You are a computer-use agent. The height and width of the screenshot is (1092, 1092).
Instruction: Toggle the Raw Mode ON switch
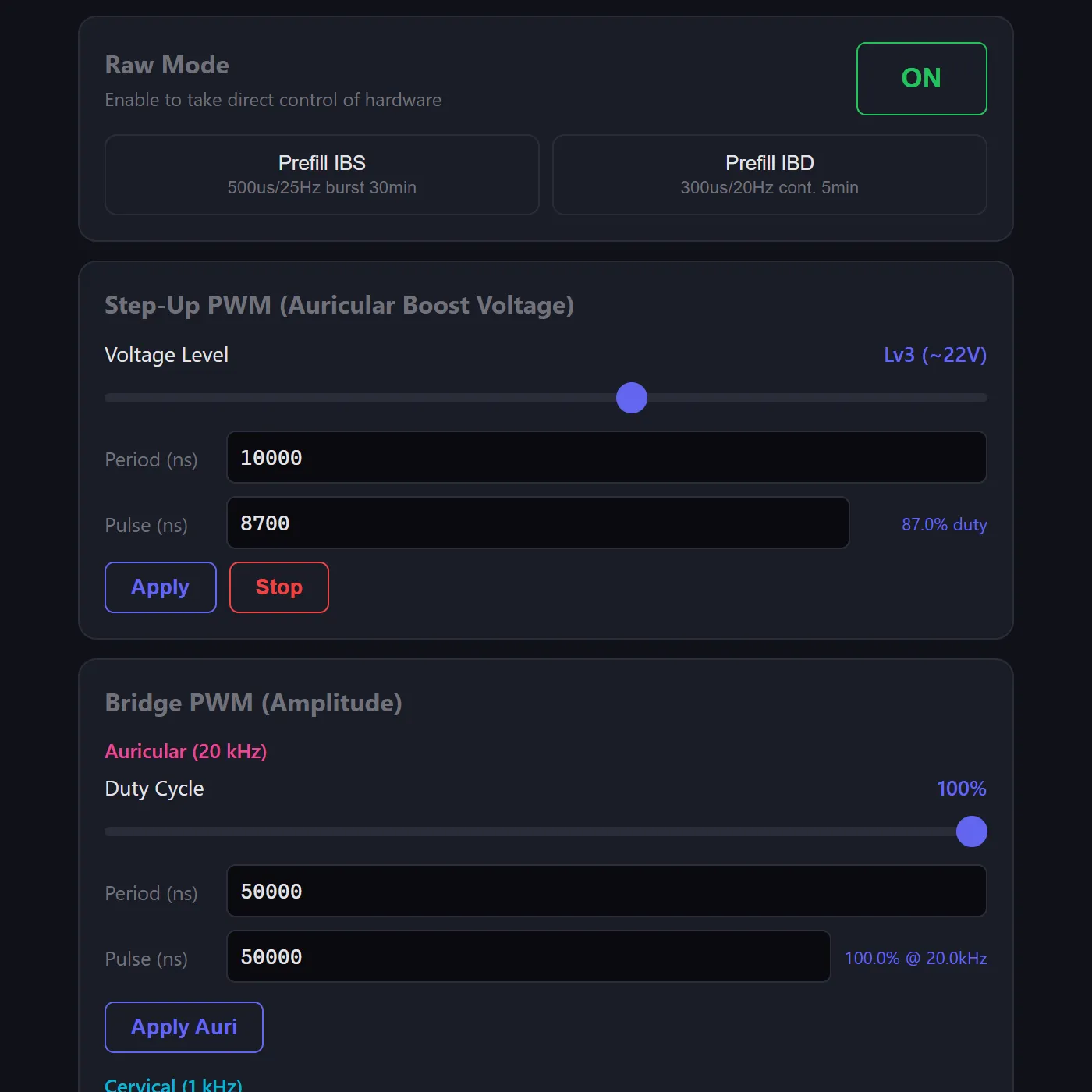(x=921, y=79)
